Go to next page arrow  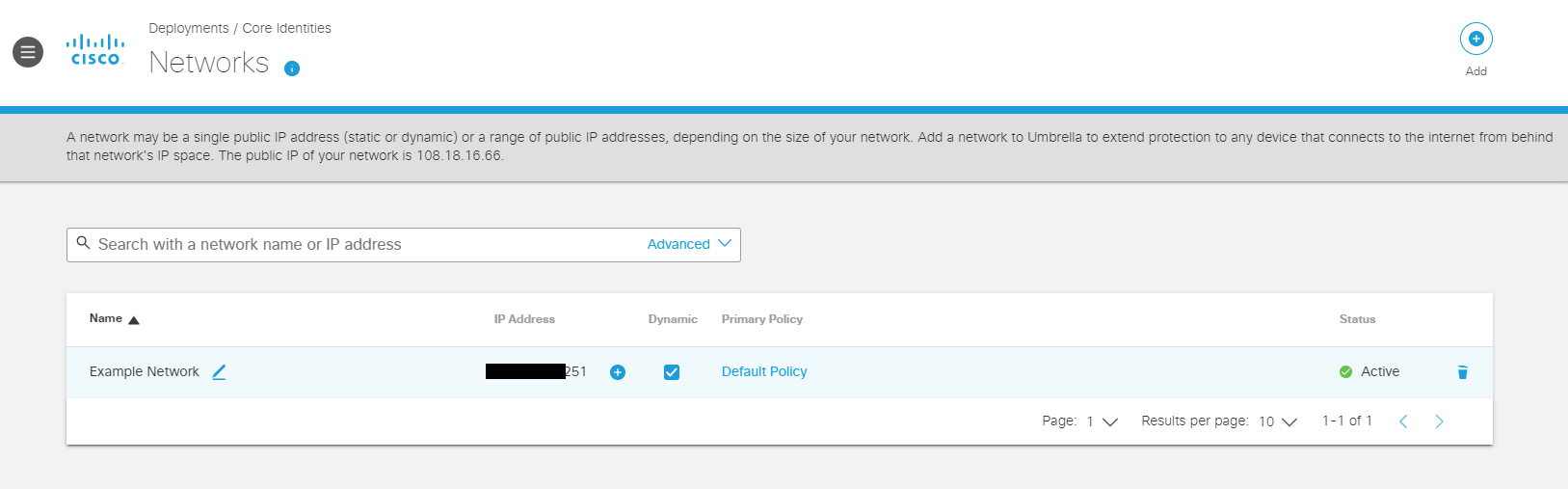[1439, 421]
